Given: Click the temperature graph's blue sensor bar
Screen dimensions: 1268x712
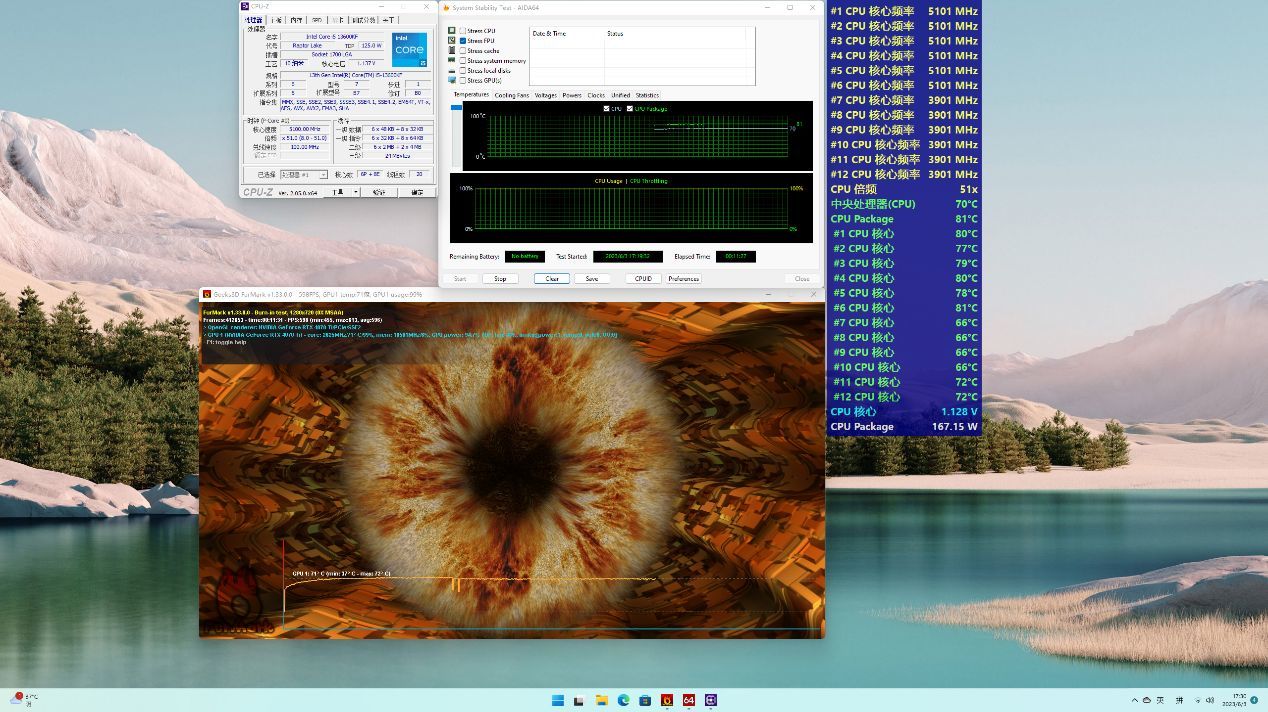Looking at the screenshot, I should click(456, 105).
